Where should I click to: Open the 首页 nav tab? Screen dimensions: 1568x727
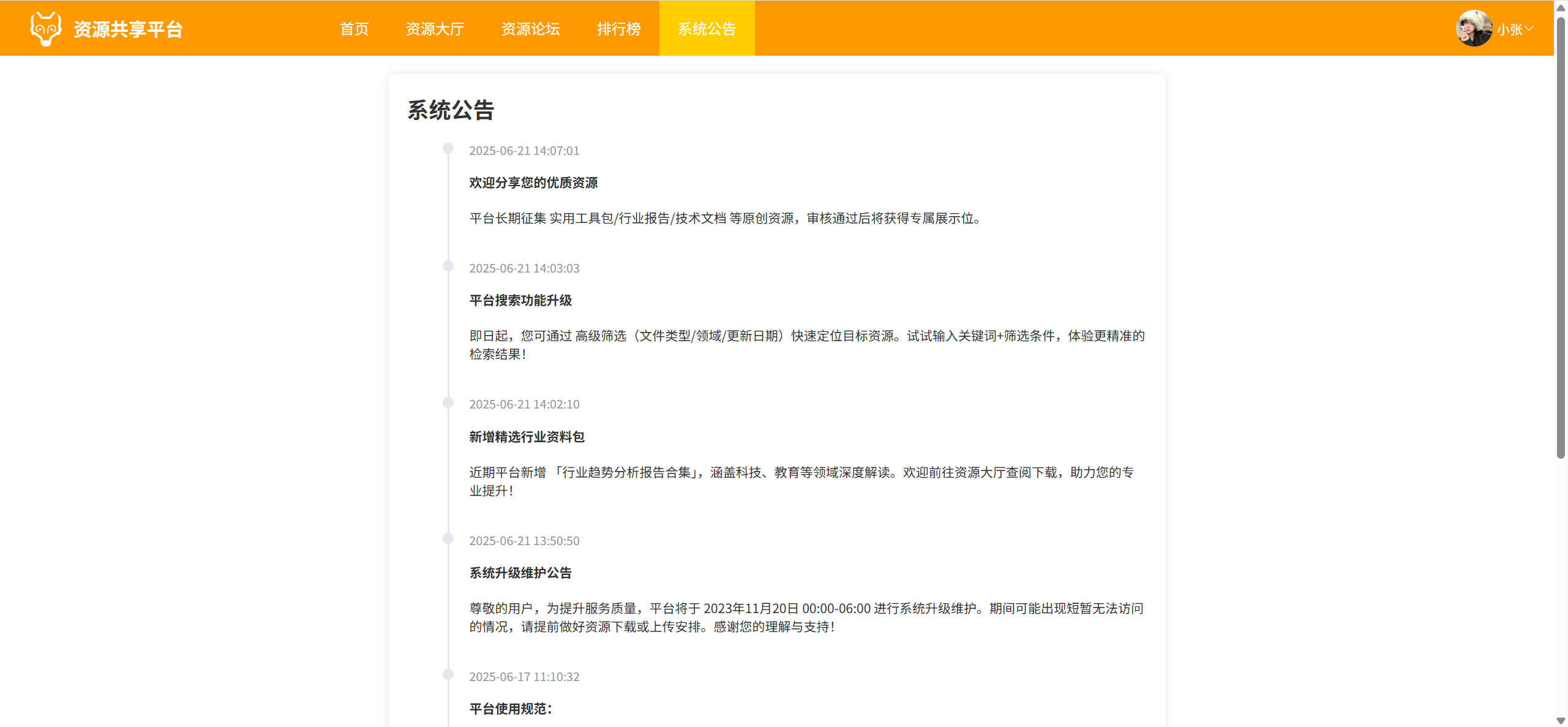click(354, 29)
